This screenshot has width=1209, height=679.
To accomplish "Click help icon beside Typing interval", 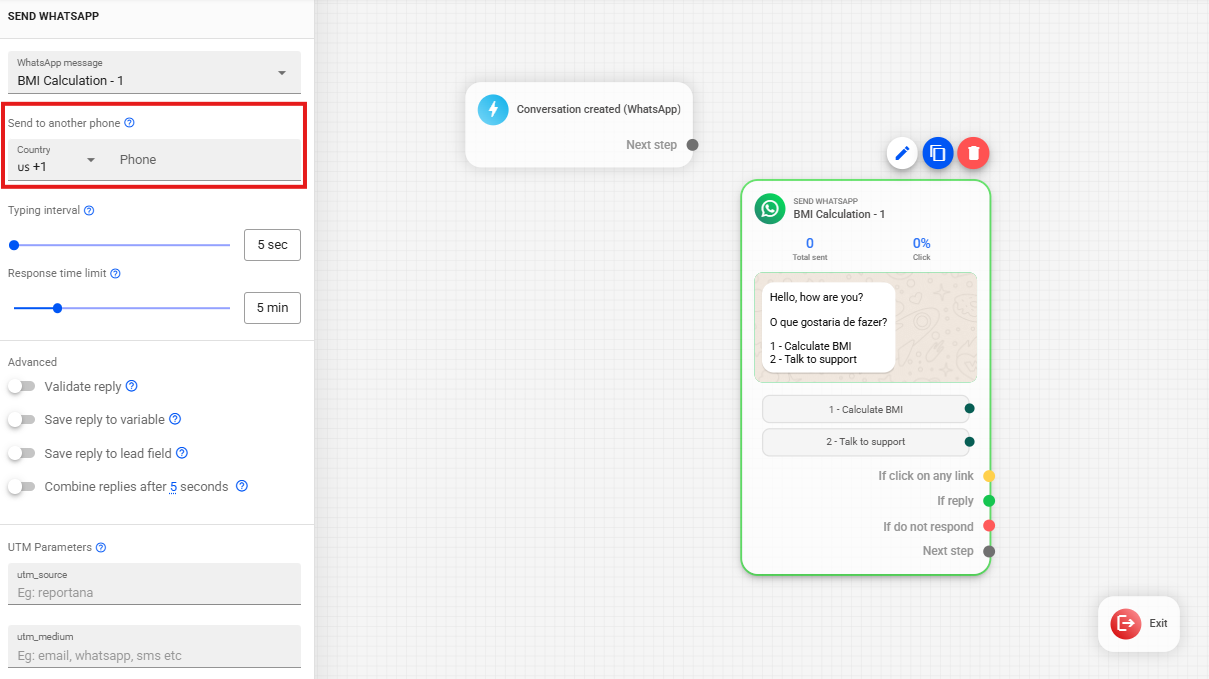I will [x=89, y=211].
